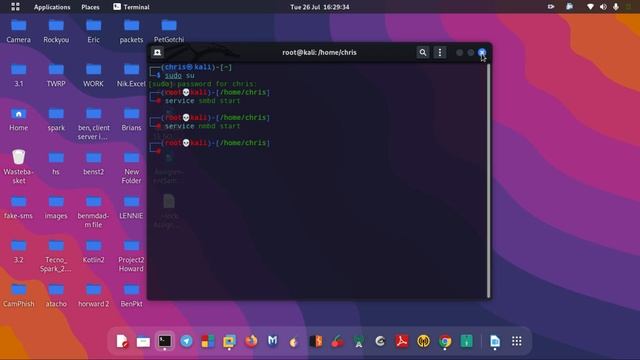Viewport: 640px width, 360px height.
Task: Select the Kotlin2 desktop folder
Action: coord(93,251)
